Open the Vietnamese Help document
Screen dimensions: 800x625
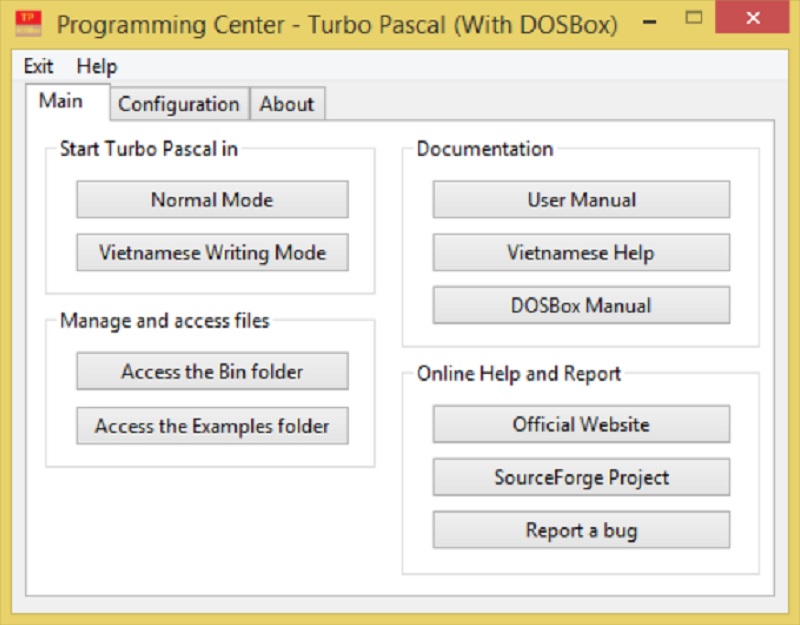tap(581, 253)
